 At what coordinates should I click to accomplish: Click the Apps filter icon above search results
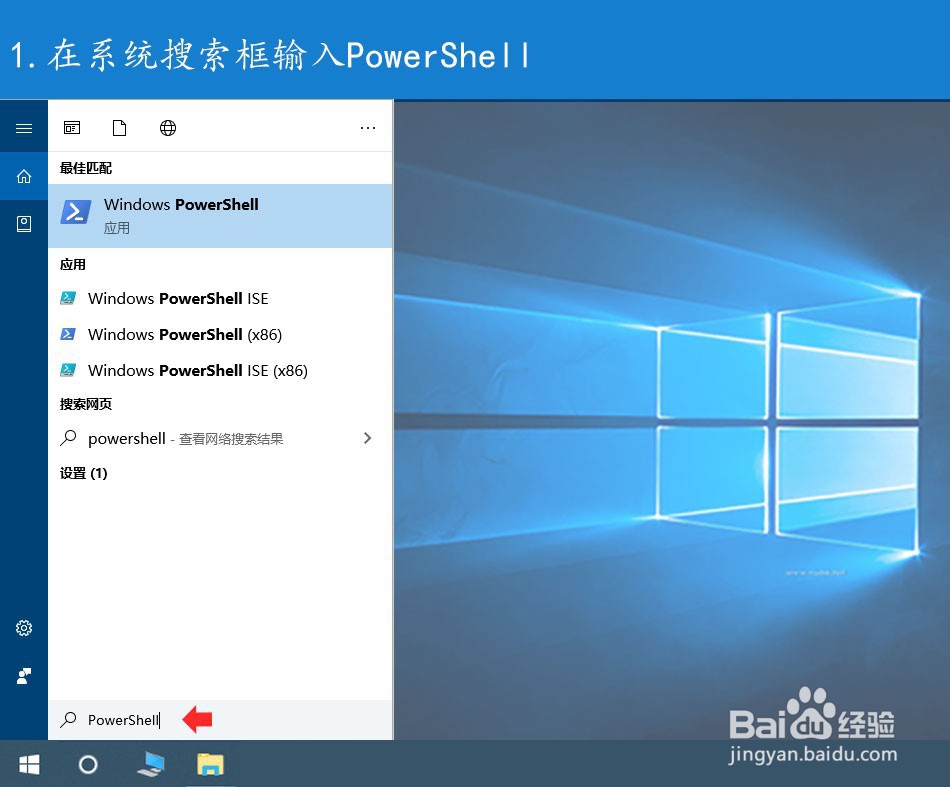pyautogui.click(x=71, y=127)
